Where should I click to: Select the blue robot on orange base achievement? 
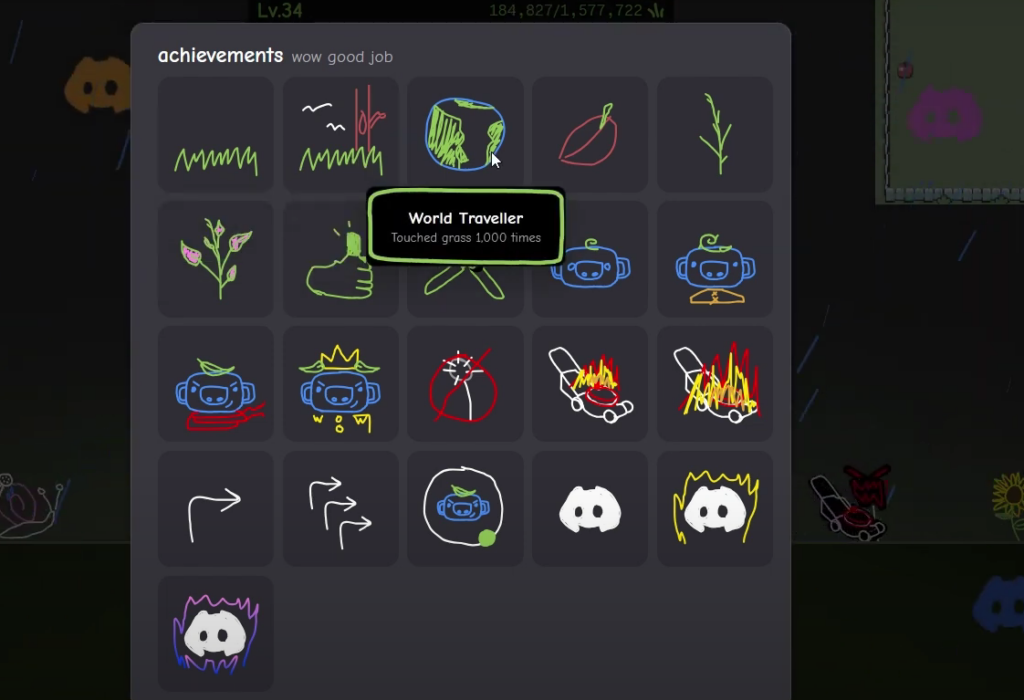click(x=714, y=259)
